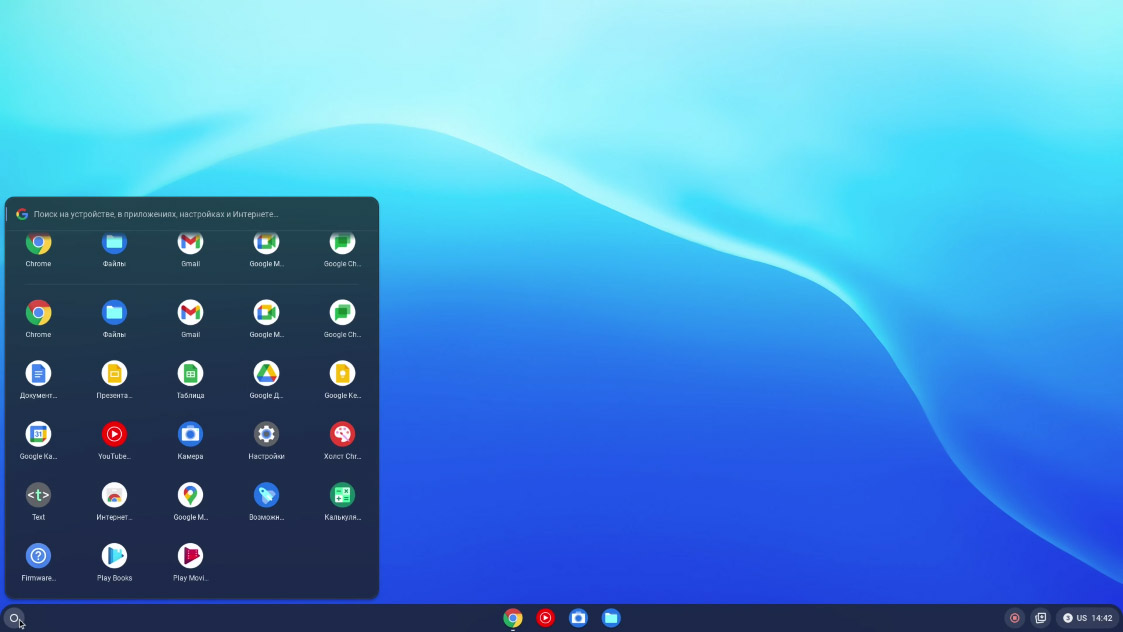Start Google Meet from the recent apps row above the divider
1123x632 pixels.
pyautogui.click(x=266, y=244)
